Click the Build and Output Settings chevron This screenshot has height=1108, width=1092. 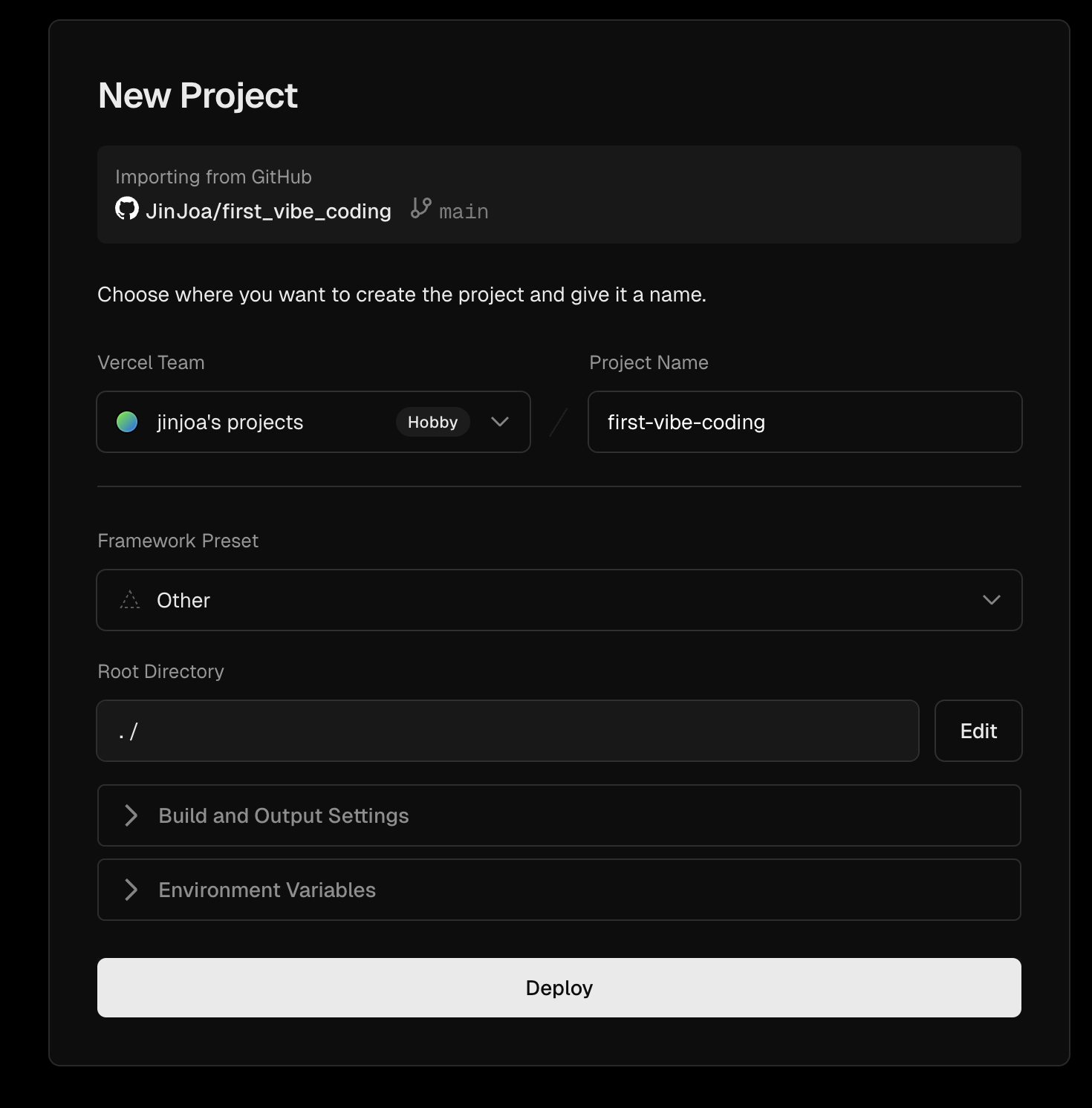(131, 815)
